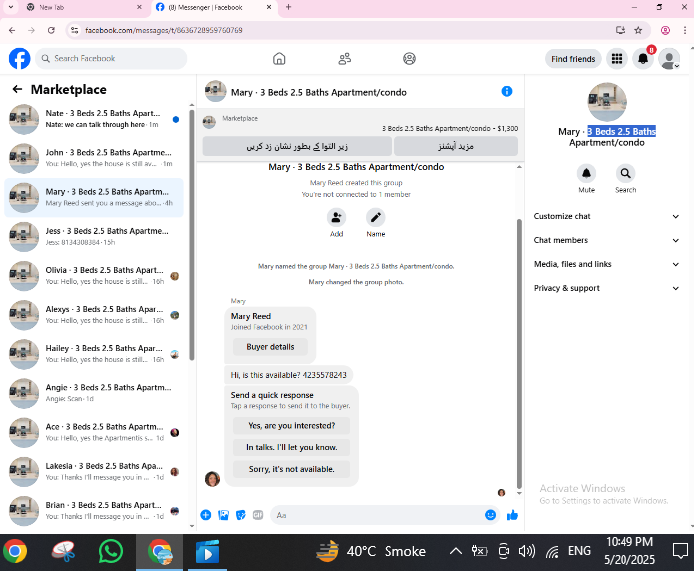Click the browser address bar URL

[x=164, y=30]
